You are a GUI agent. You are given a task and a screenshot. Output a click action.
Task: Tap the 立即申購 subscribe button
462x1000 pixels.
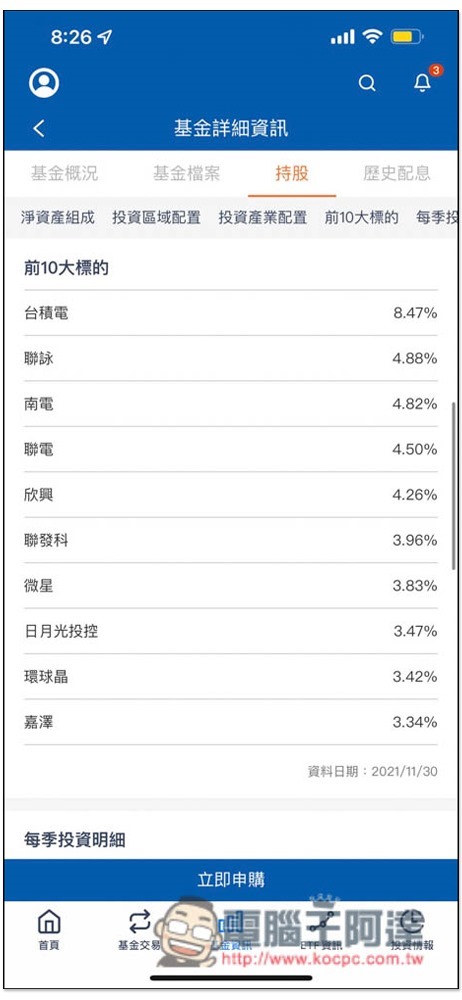231,880
